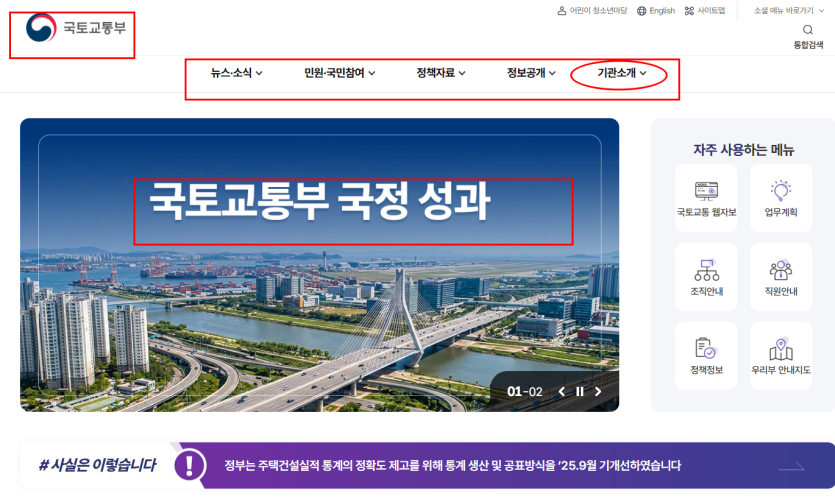Select the 조직안내 organization chart icon
The image size is (835, 499).
click(706, 270)
